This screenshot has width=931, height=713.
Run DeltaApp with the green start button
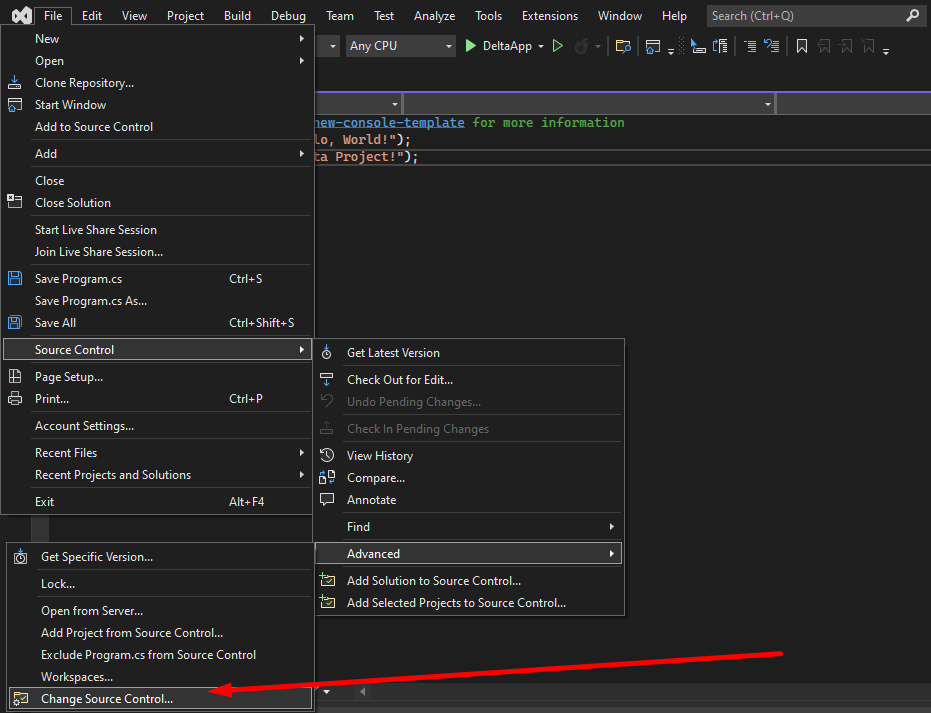click(471, 46)
